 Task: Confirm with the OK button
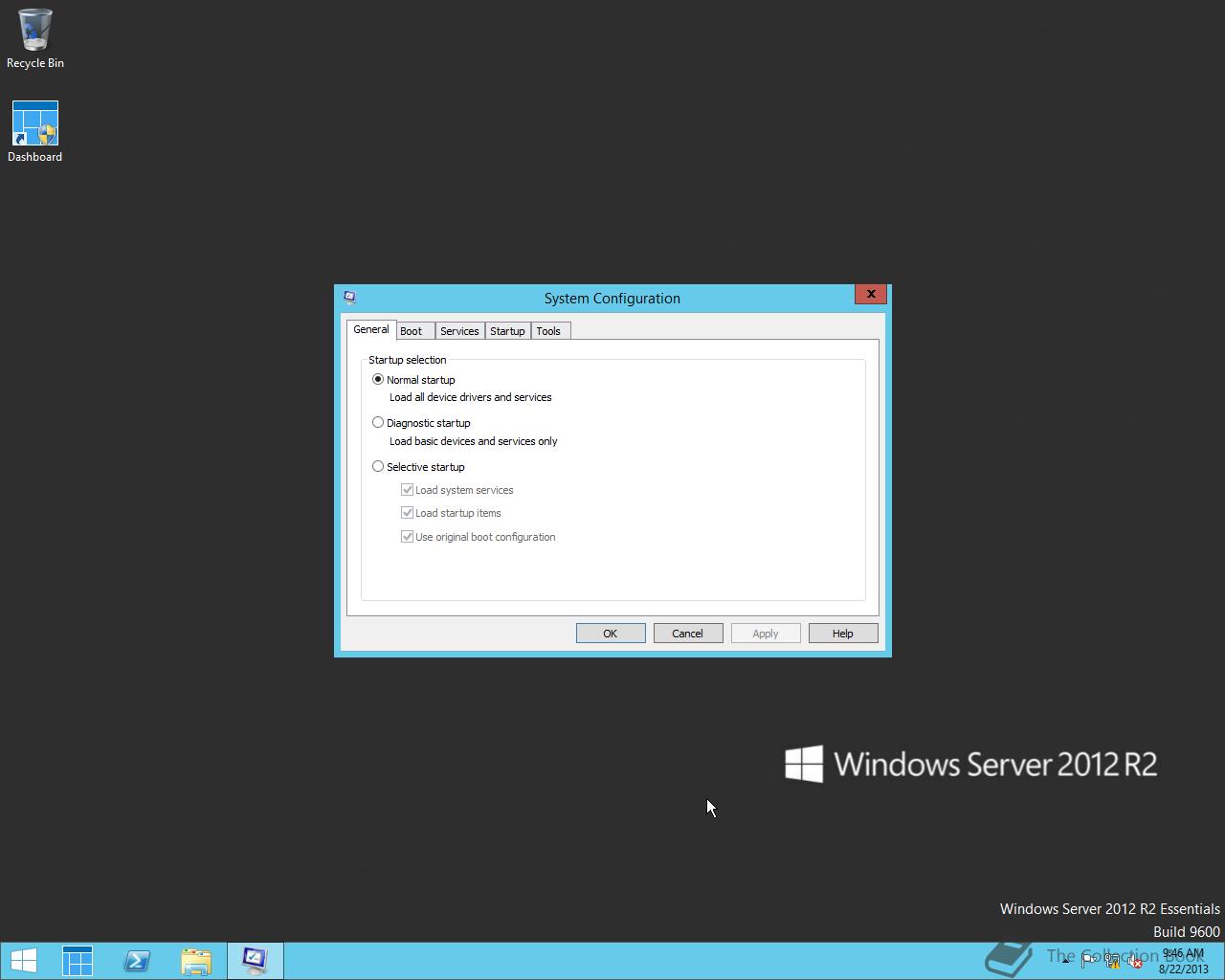[611, 634]
